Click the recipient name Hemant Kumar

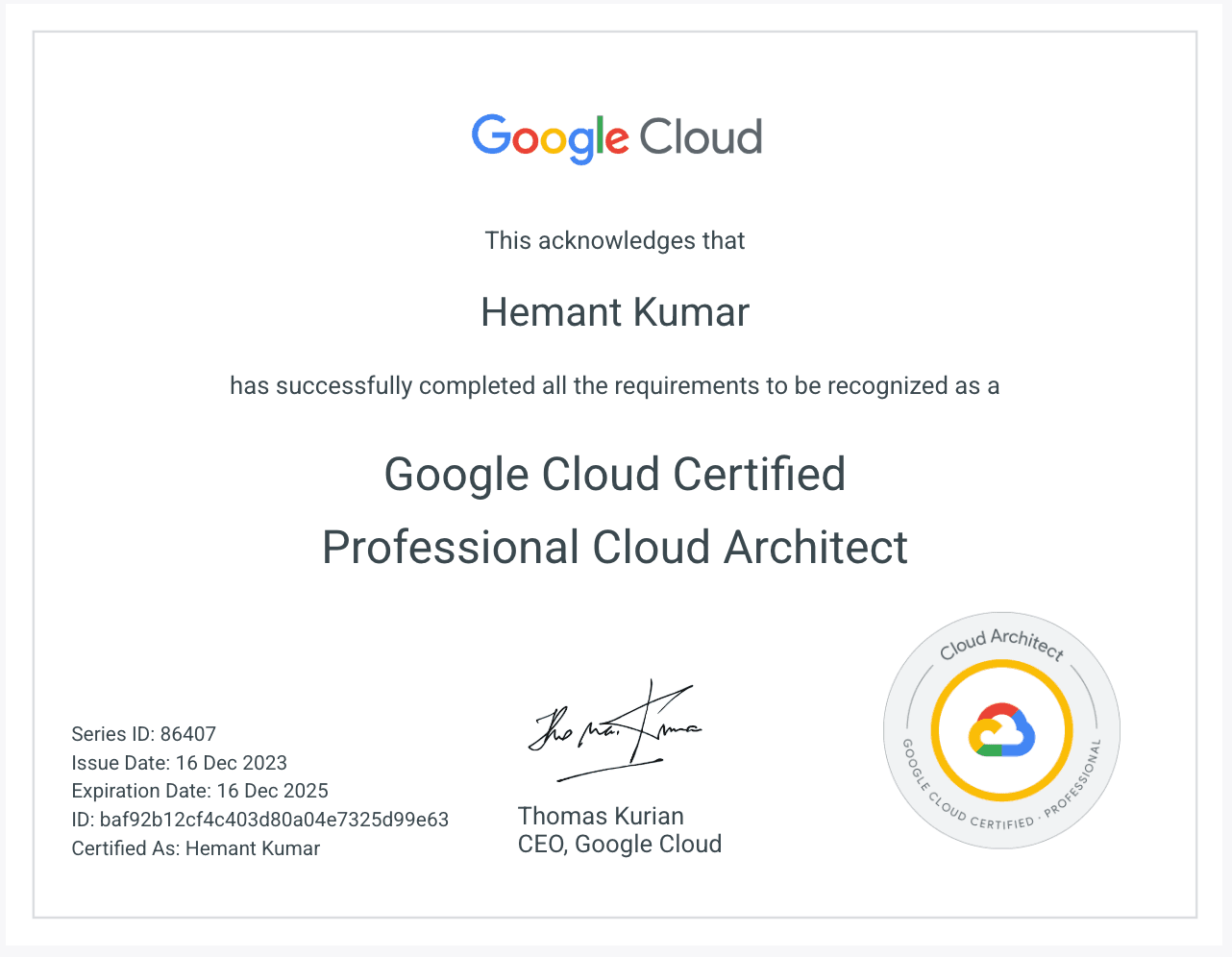click(615, 312)
